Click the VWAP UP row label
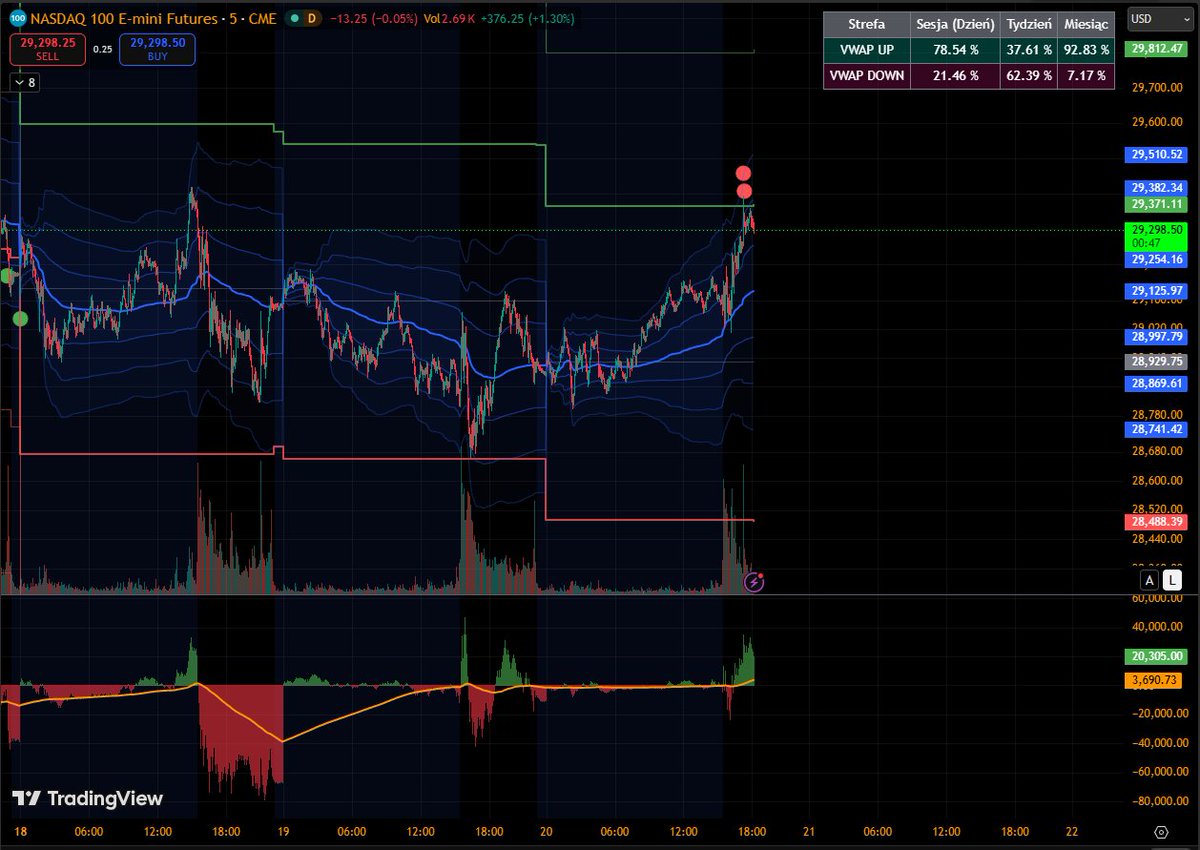Screen dimensions: 1200x850 pos(866,50)
